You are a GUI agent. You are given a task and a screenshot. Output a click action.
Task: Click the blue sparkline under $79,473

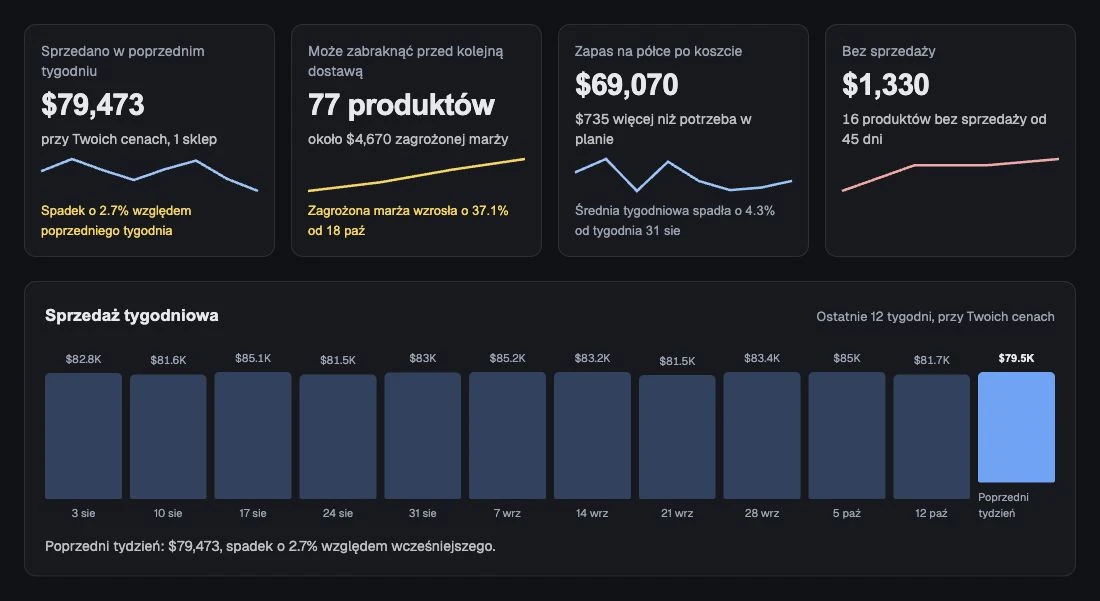[149, 175]
